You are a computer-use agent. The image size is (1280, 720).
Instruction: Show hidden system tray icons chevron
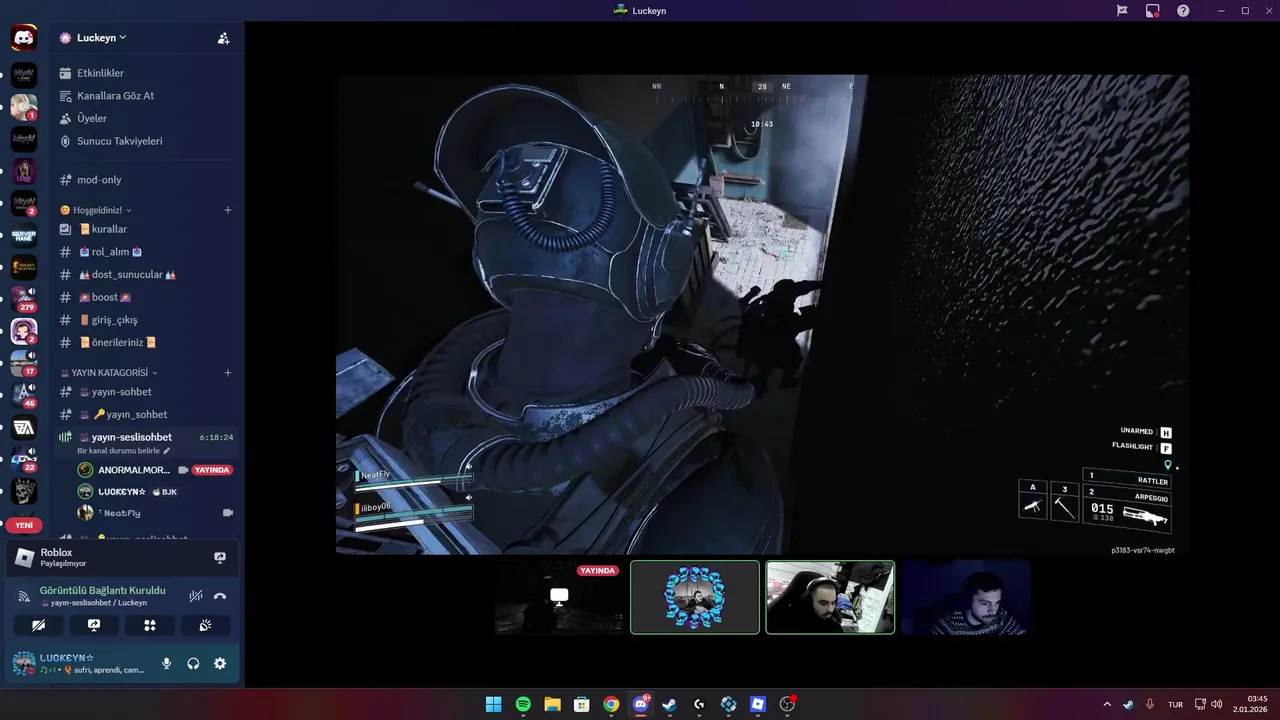(1106, 704)
